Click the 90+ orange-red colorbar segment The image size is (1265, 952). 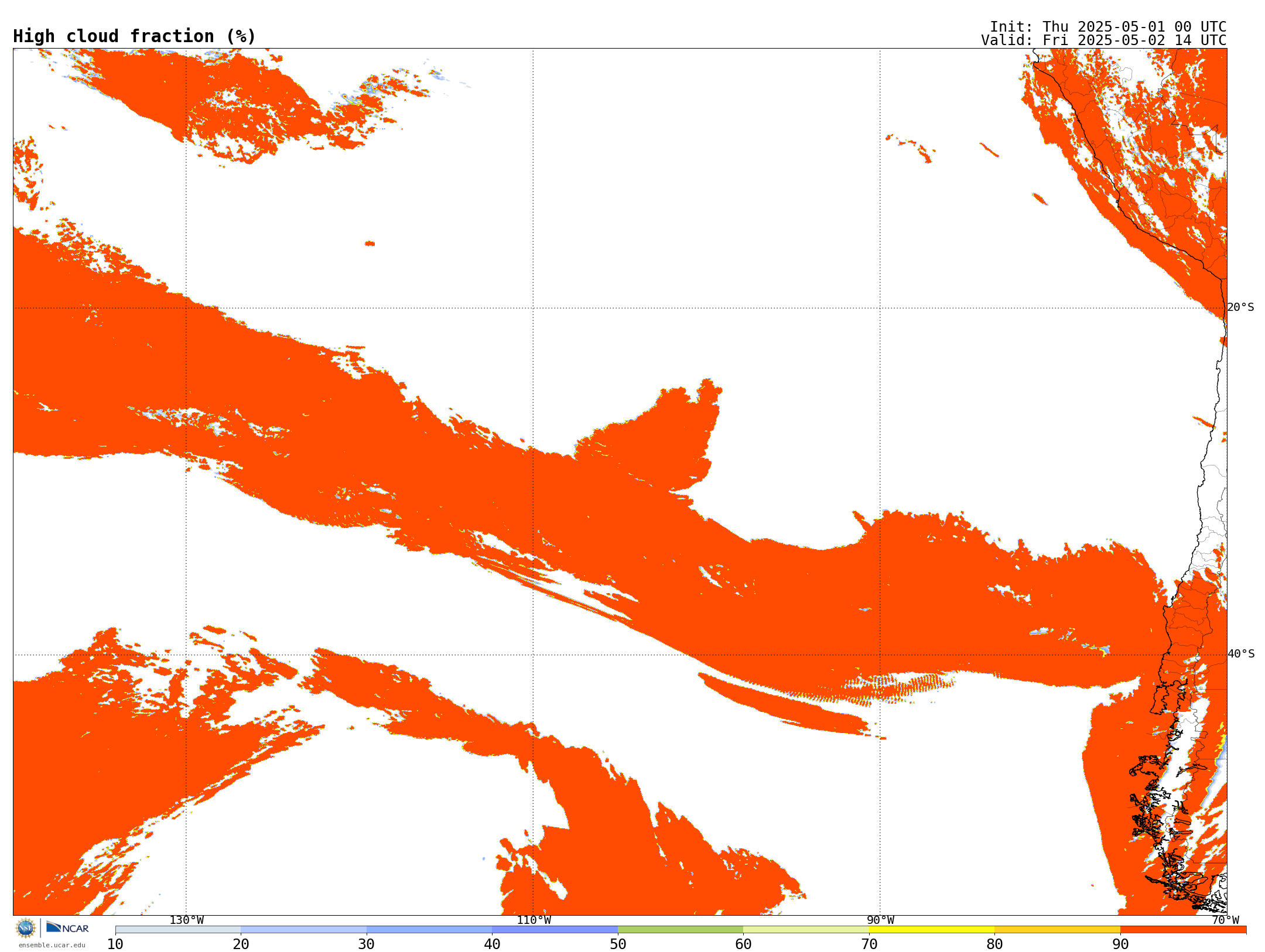1183,930
